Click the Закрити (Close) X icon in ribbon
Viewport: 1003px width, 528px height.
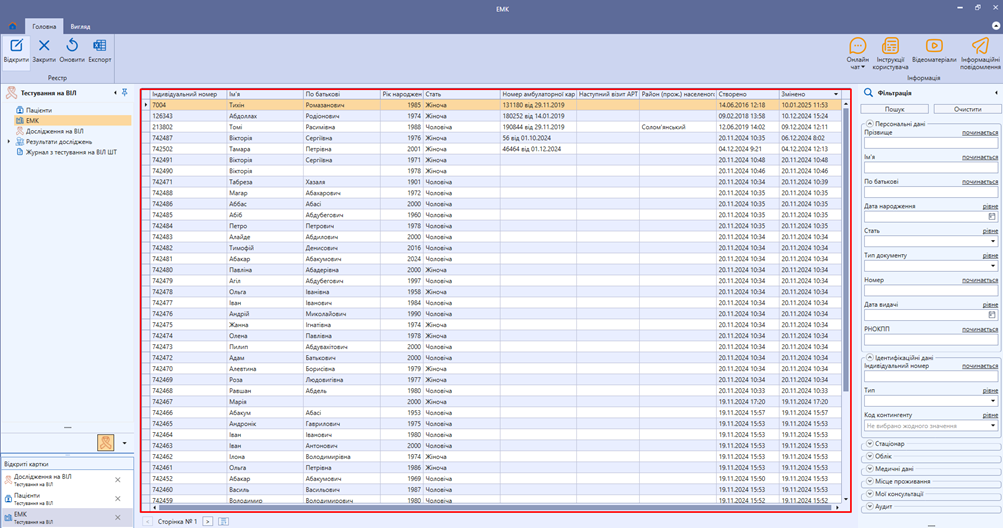pyautogui.click(x=44, y=46)
